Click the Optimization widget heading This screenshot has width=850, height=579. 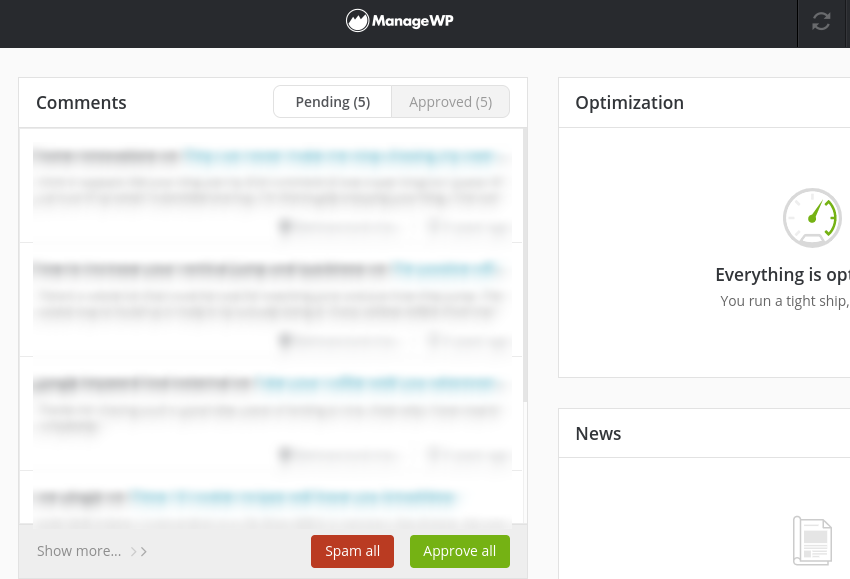click(629, 103)
